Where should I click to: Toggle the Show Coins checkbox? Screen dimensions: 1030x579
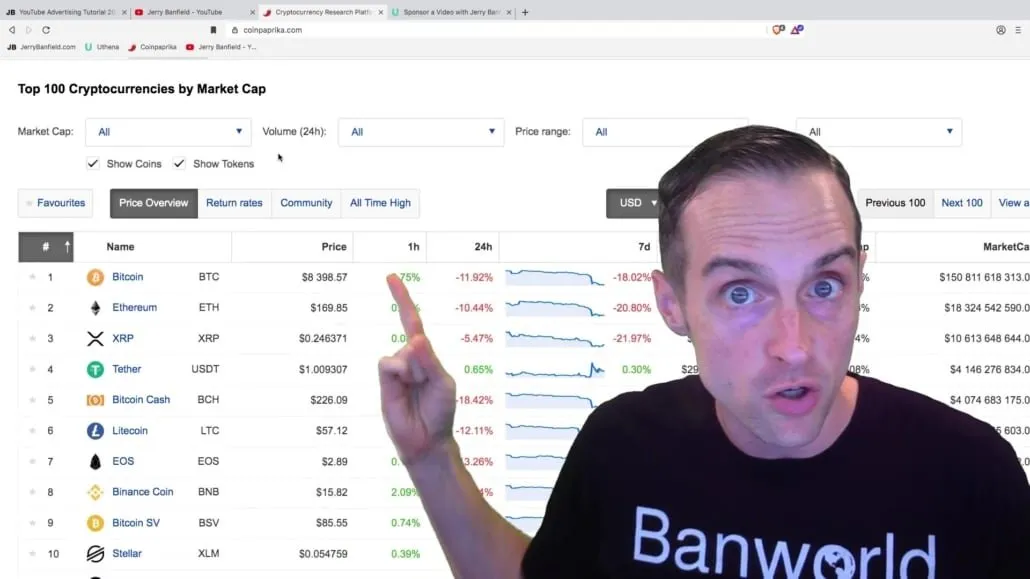[x=93, y=164]
